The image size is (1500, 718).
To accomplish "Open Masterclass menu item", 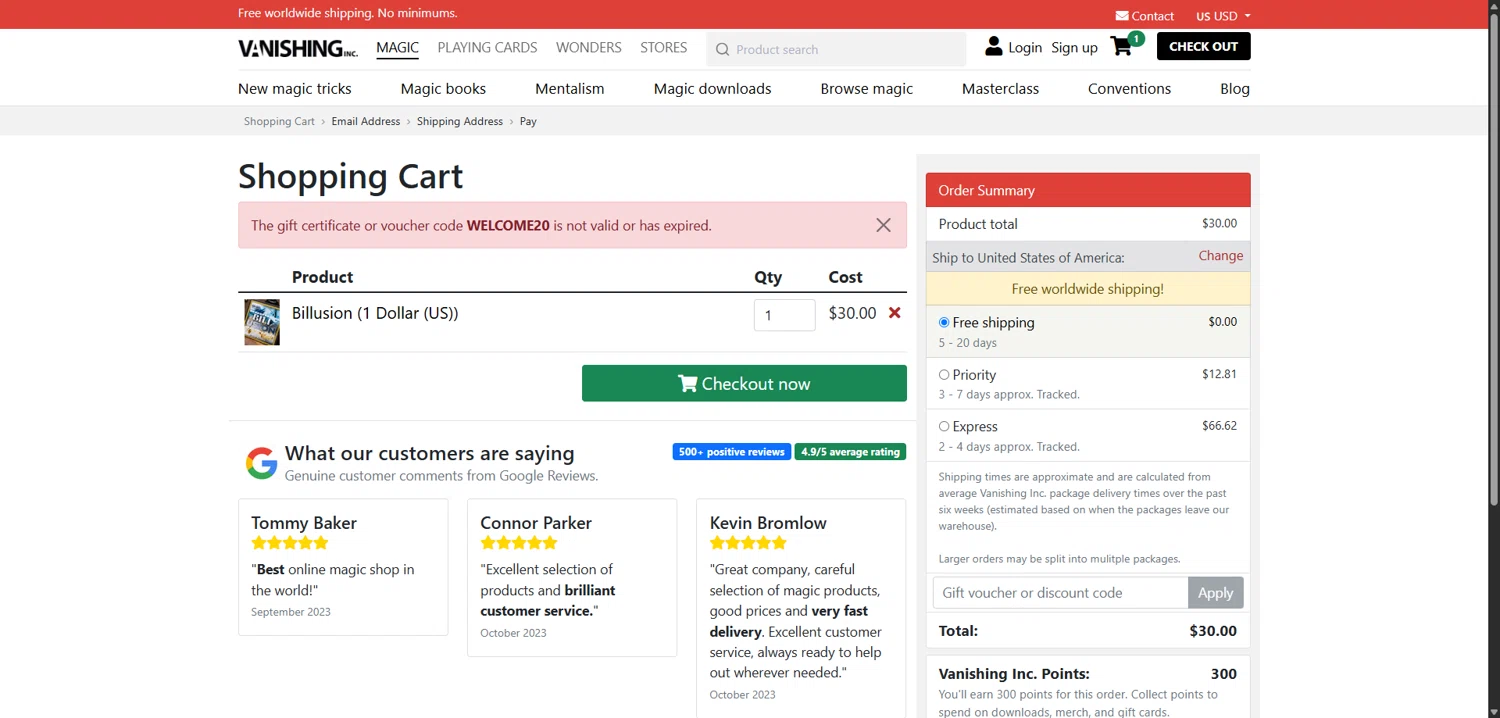I will pos(1001,89).
